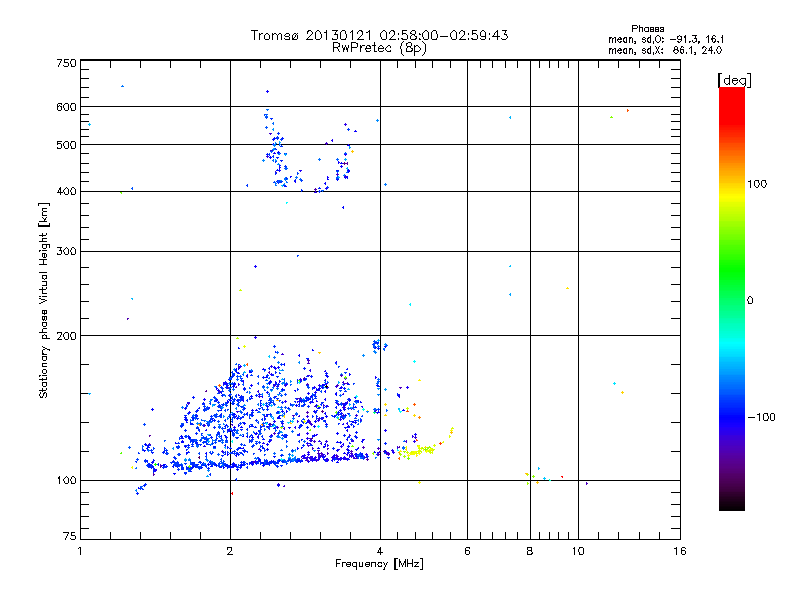Click the y-axis tick label '200'
800x600 pixels.
[66, 336]
